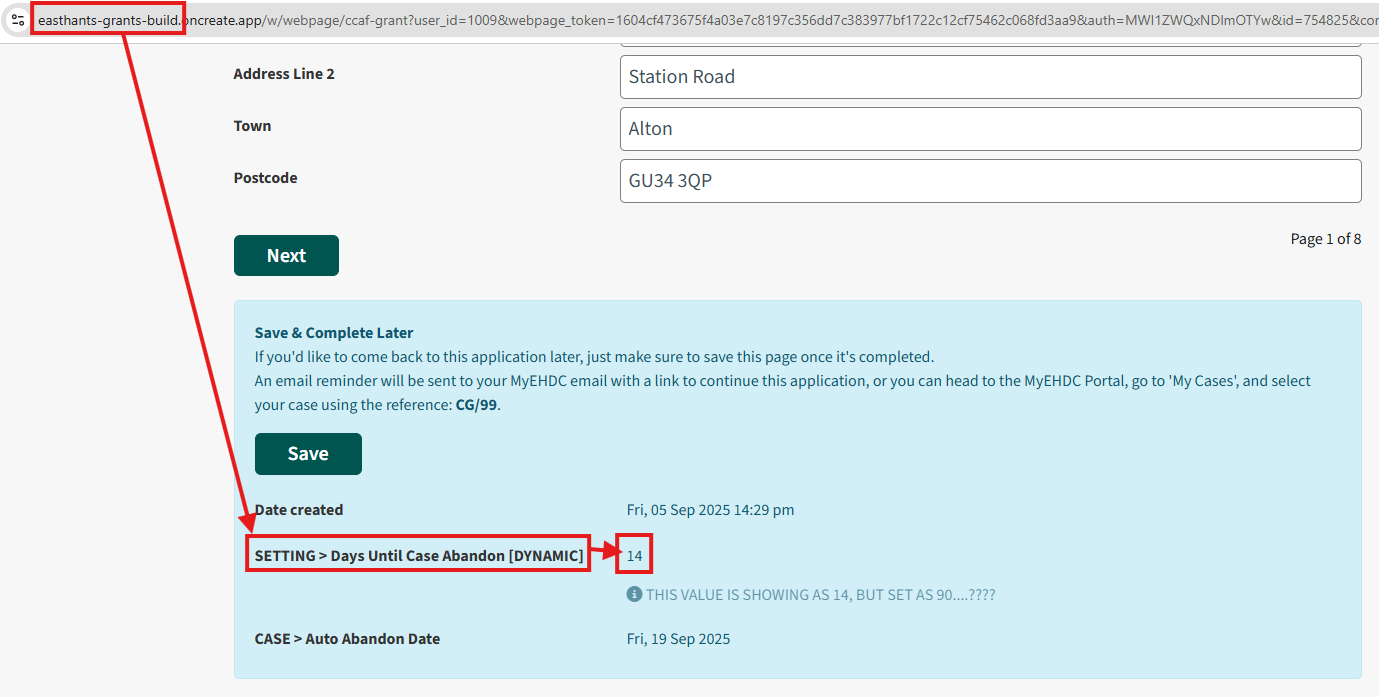Click the Date created timestamp value
1379x697 pixels.
[x=710, y=510]
